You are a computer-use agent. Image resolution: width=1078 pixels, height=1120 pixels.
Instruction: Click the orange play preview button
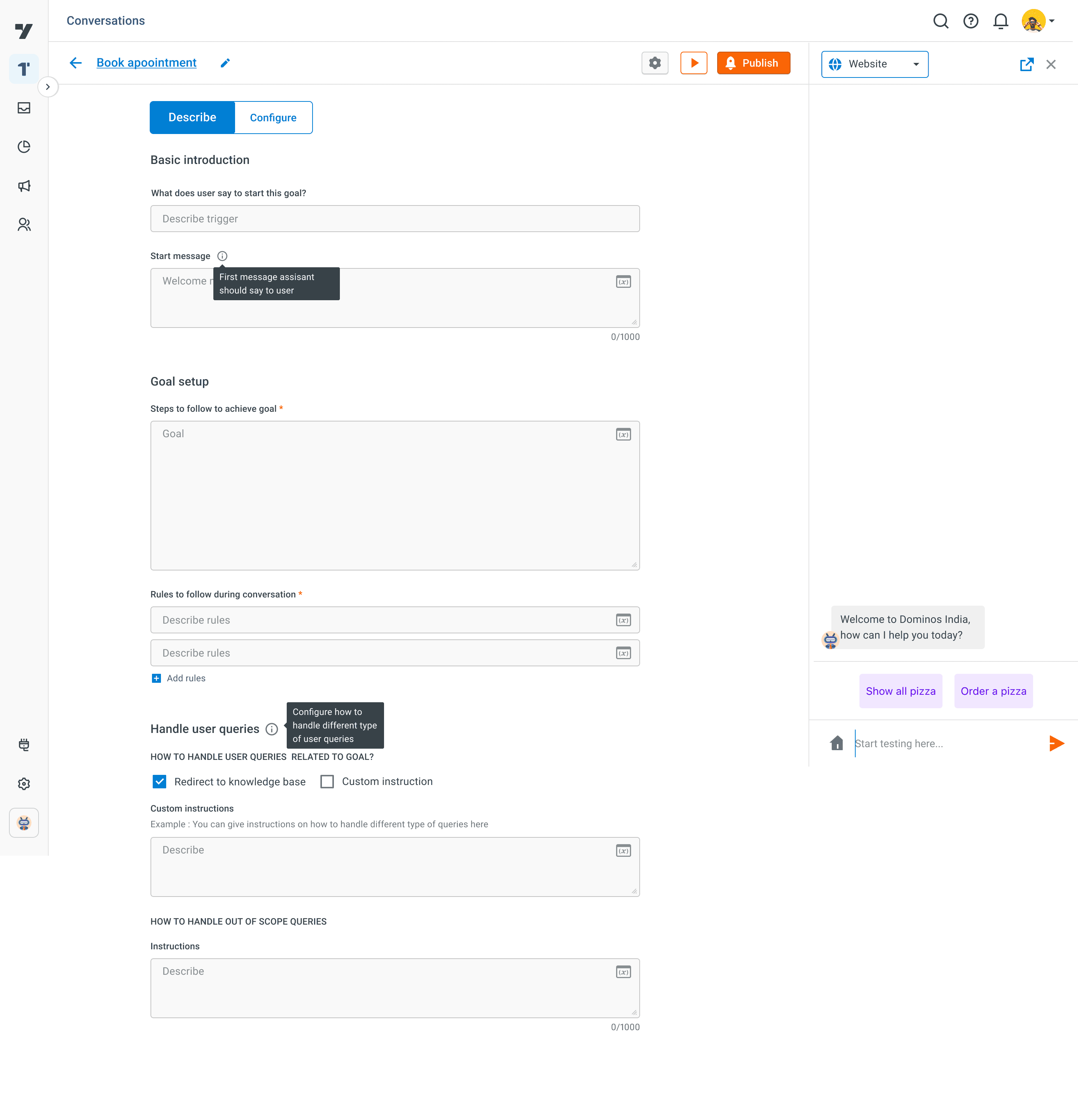tap(694, 63)
